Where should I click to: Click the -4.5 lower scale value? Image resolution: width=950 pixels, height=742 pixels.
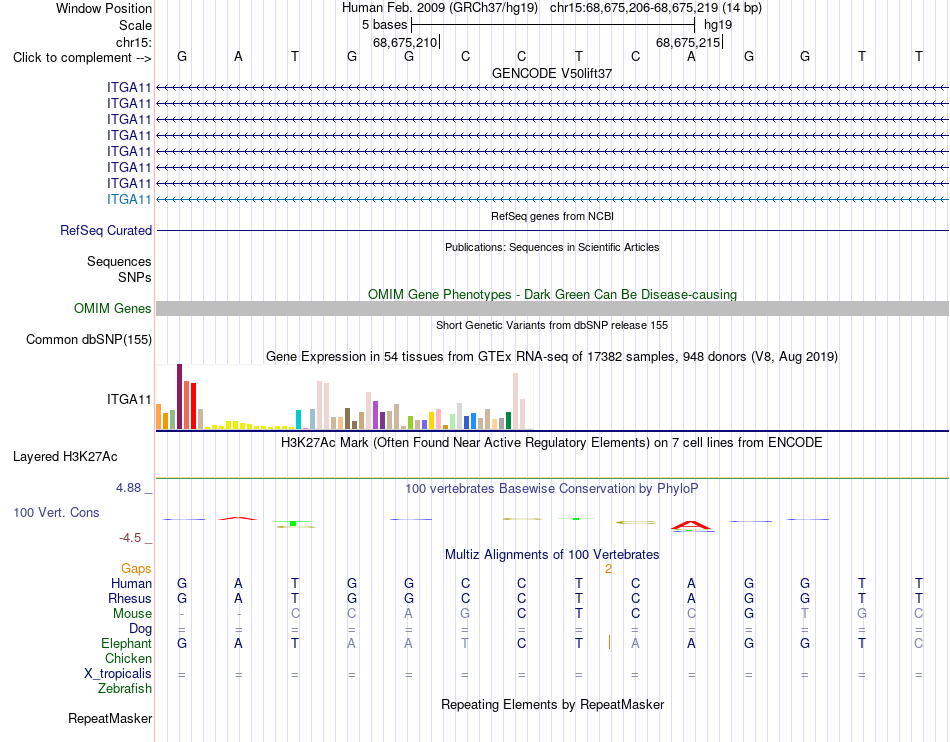click(x=130, y=538)
